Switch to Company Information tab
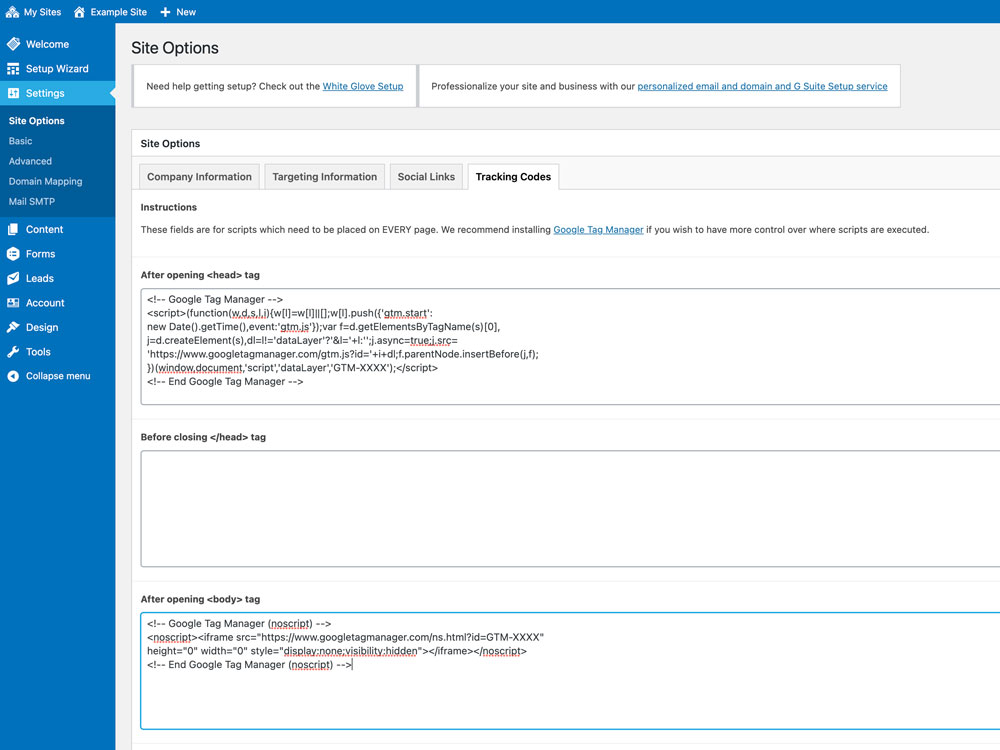This screenshot has width=1000, height=750. coord(199,177)
